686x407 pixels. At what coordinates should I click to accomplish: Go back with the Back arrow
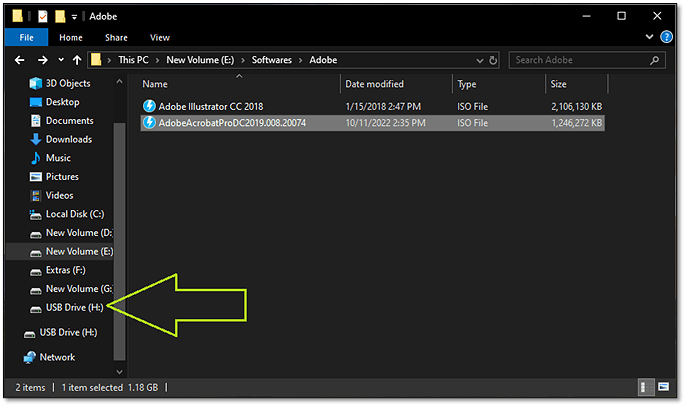pyautogui.click(x=20, y=60)
